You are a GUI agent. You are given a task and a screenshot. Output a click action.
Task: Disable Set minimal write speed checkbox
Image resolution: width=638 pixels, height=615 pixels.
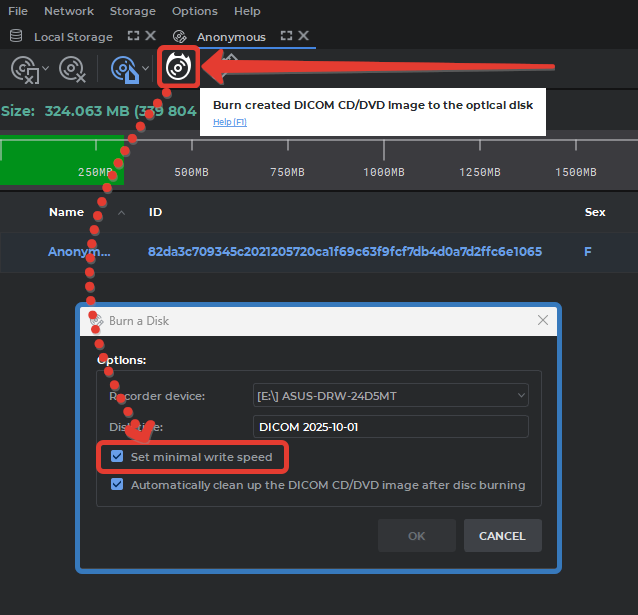118,457
